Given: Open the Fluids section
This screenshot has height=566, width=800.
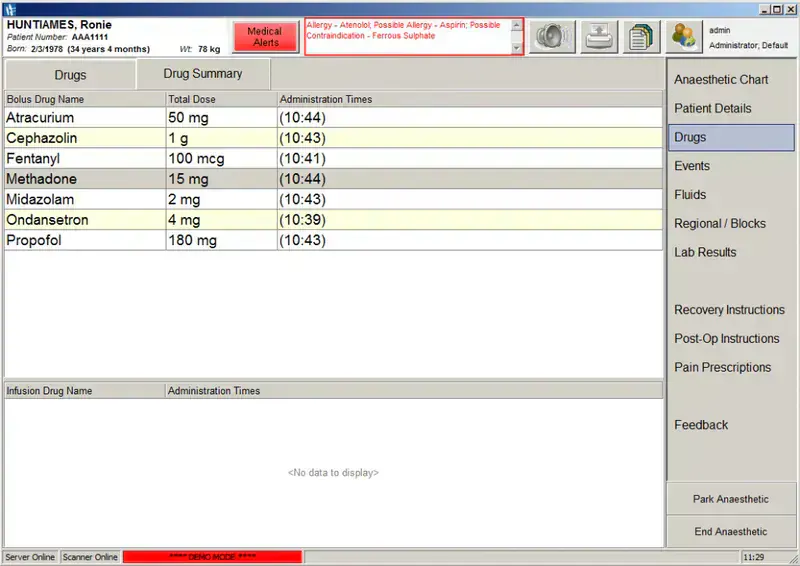Looking at the screenshot, I should (x=690, y=195).
